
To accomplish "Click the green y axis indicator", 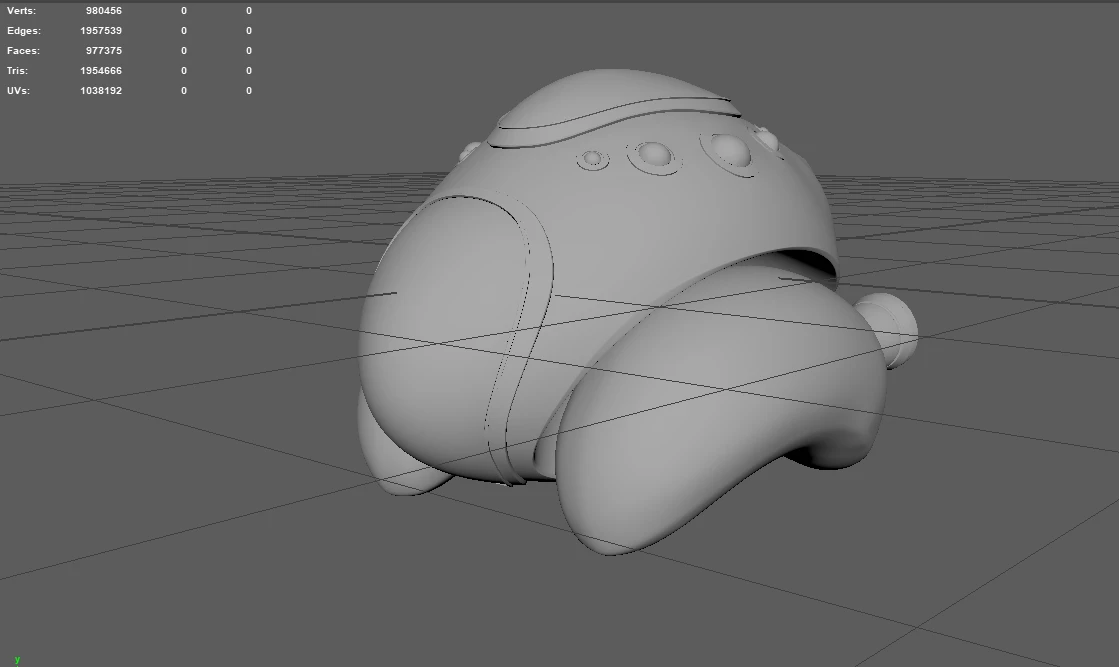I will click(x=17, y=660).
